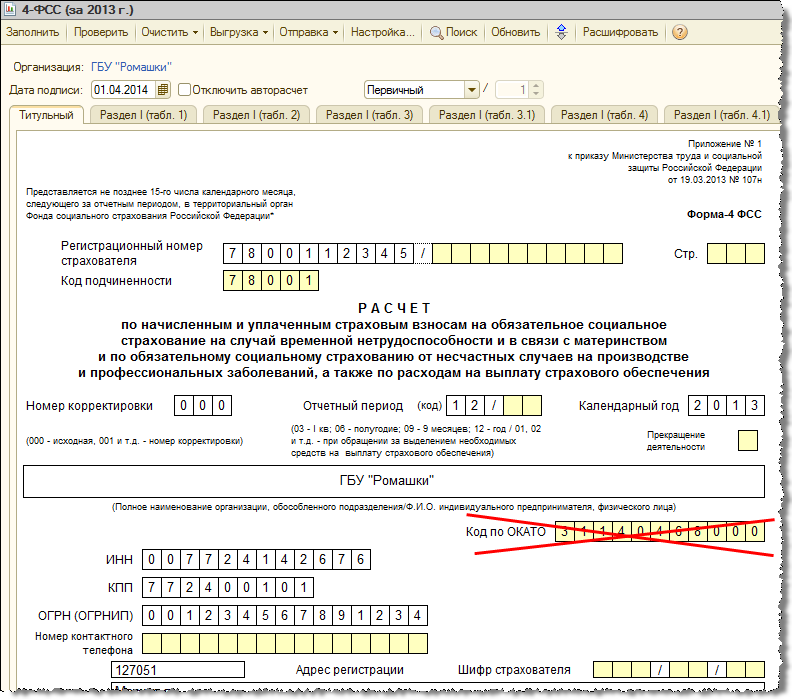792x699 pixels.
Task: Open the ГБУ "Ромашки" organization link
Action: coord(131,67)
